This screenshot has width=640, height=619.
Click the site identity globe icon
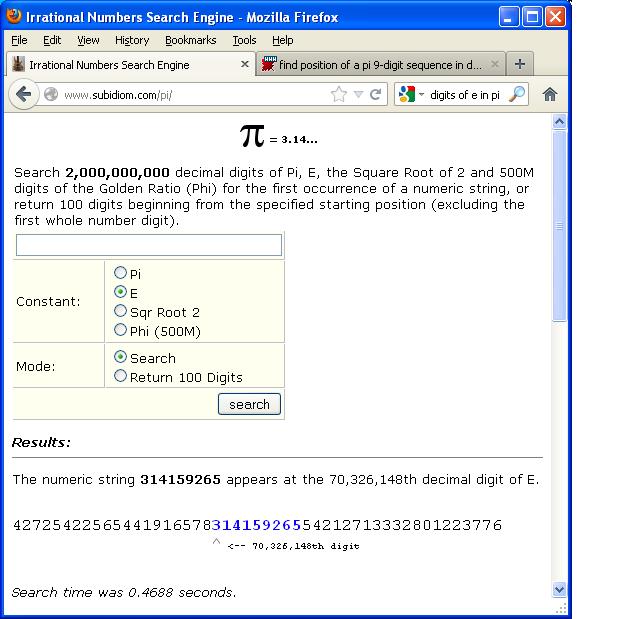pyautogui.click(x=51, y=95)
